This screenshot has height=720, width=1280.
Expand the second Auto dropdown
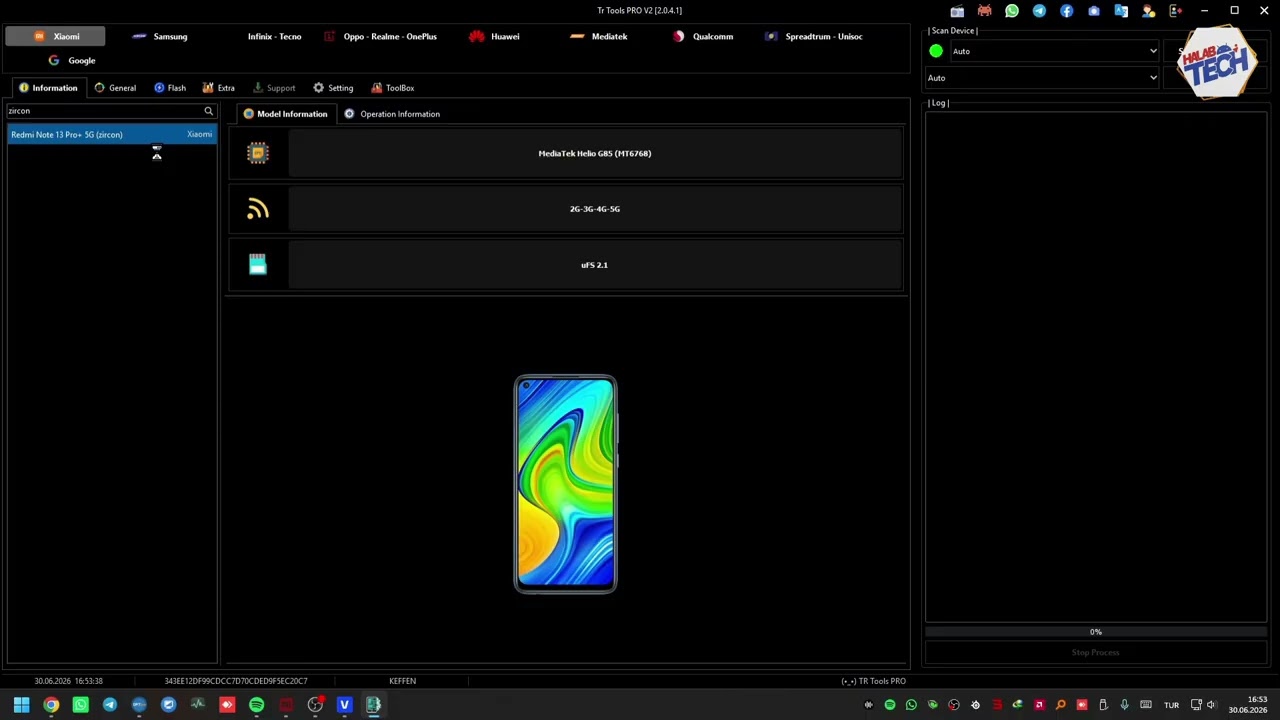tap(1042, 78)
